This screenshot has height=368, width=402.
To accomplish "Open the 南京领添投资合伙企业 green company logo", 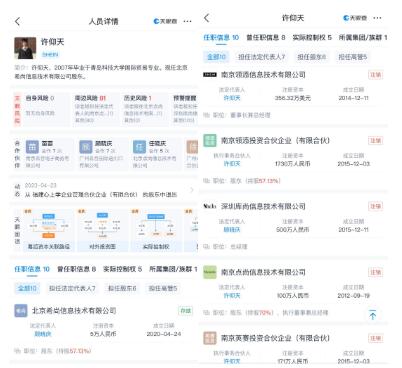I will (x=210, y=140).
